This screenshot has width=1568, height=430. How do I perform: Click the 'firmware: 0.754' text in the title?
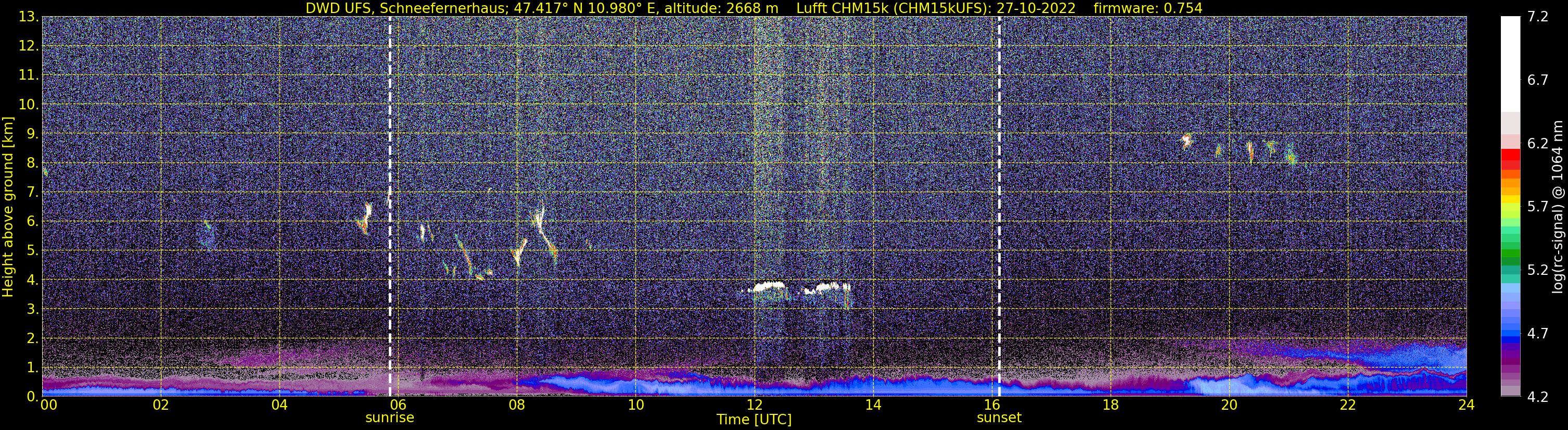click(1148, 8)
